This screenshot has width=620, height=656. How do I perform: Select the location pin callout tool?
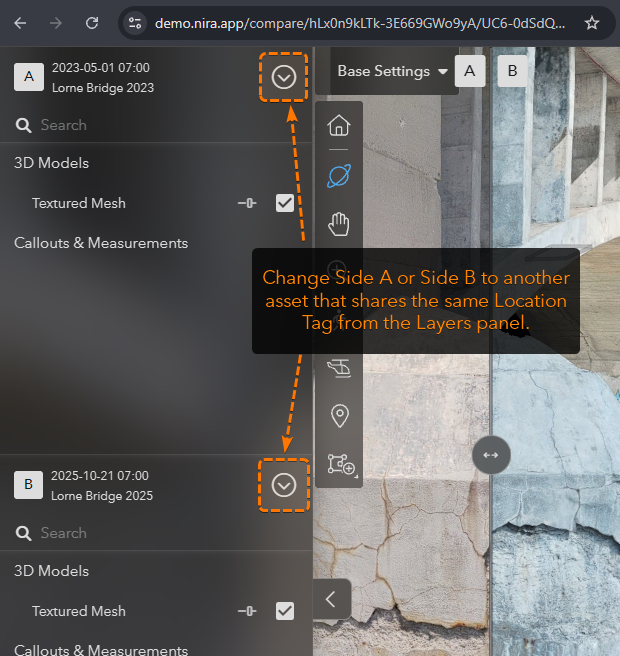(x=339, y=416)
